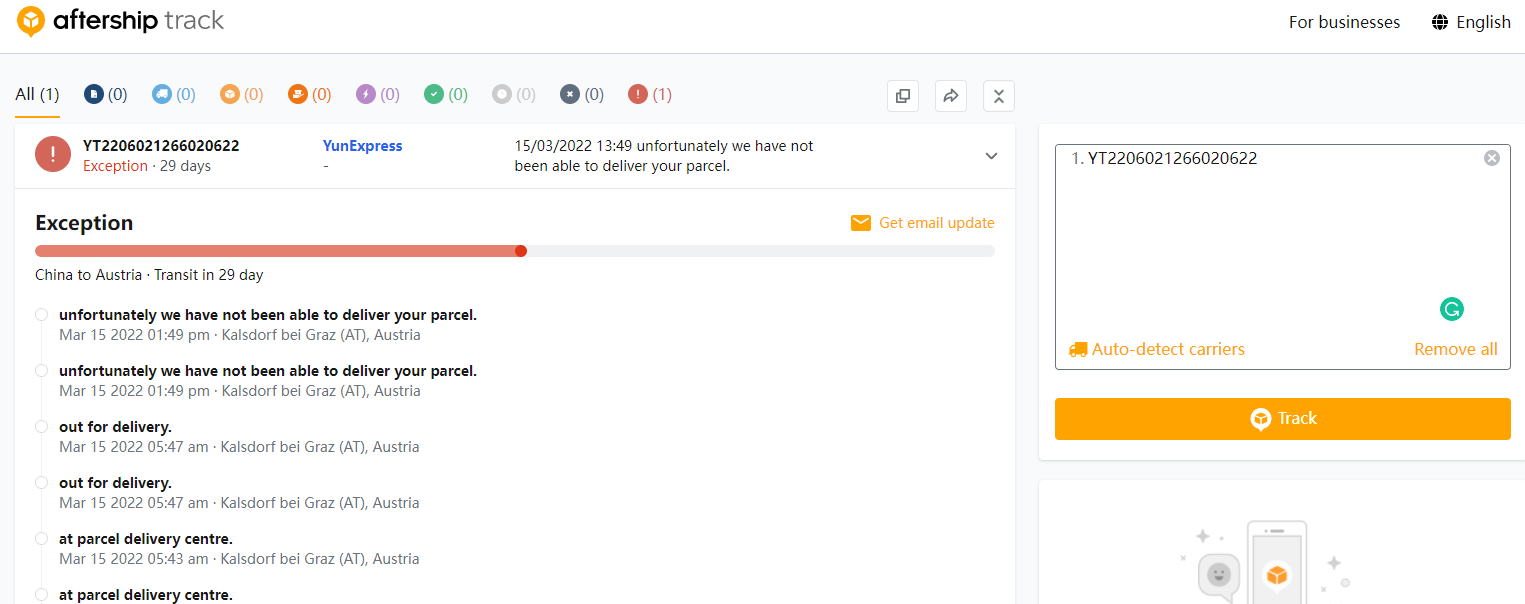The width and height of the screenshot is (1525, 604).
Task: Click Auto-detect carriers
Action: coord(1157,349)
